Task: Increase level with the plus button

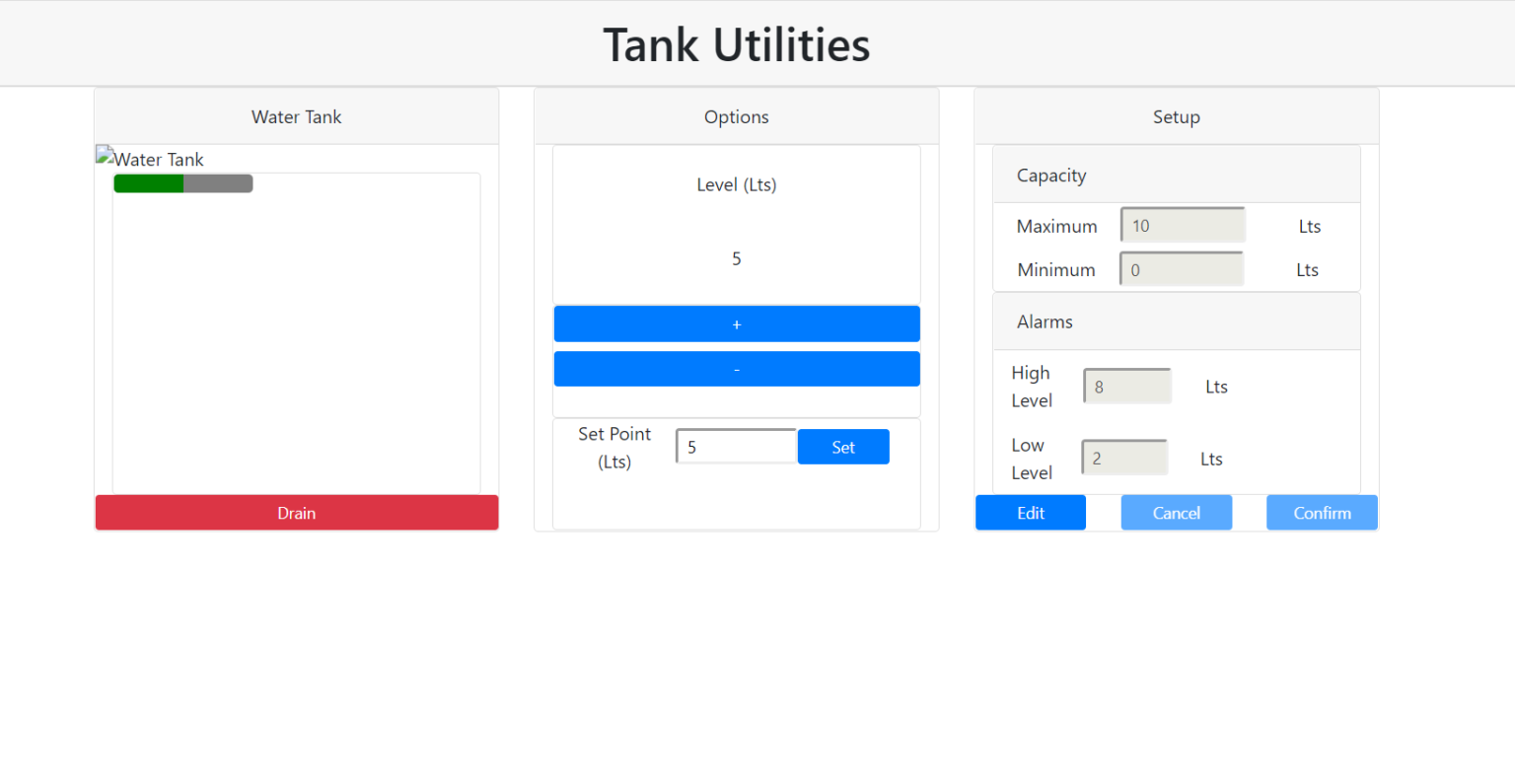Action: coord(737,324)
